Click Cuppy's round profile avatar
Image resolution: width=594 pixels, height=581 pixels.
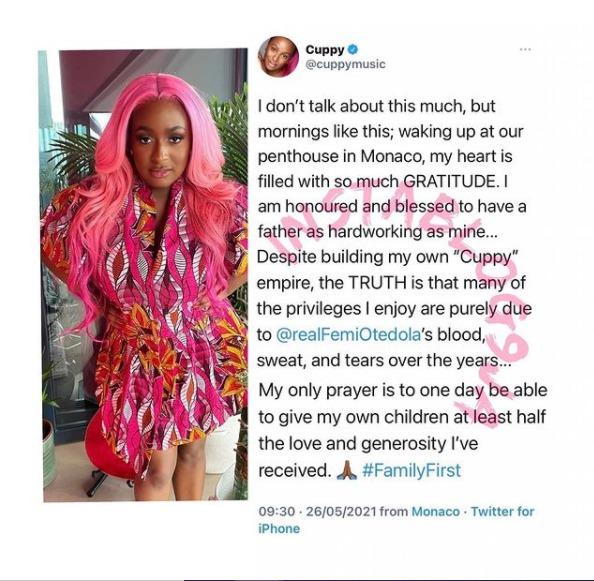tap(278, 56)
